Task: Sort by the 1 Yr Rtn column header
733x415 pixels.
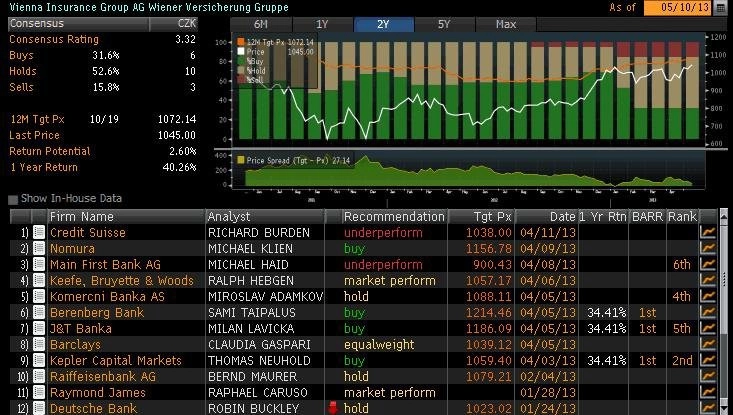Action: coord(603,216)
